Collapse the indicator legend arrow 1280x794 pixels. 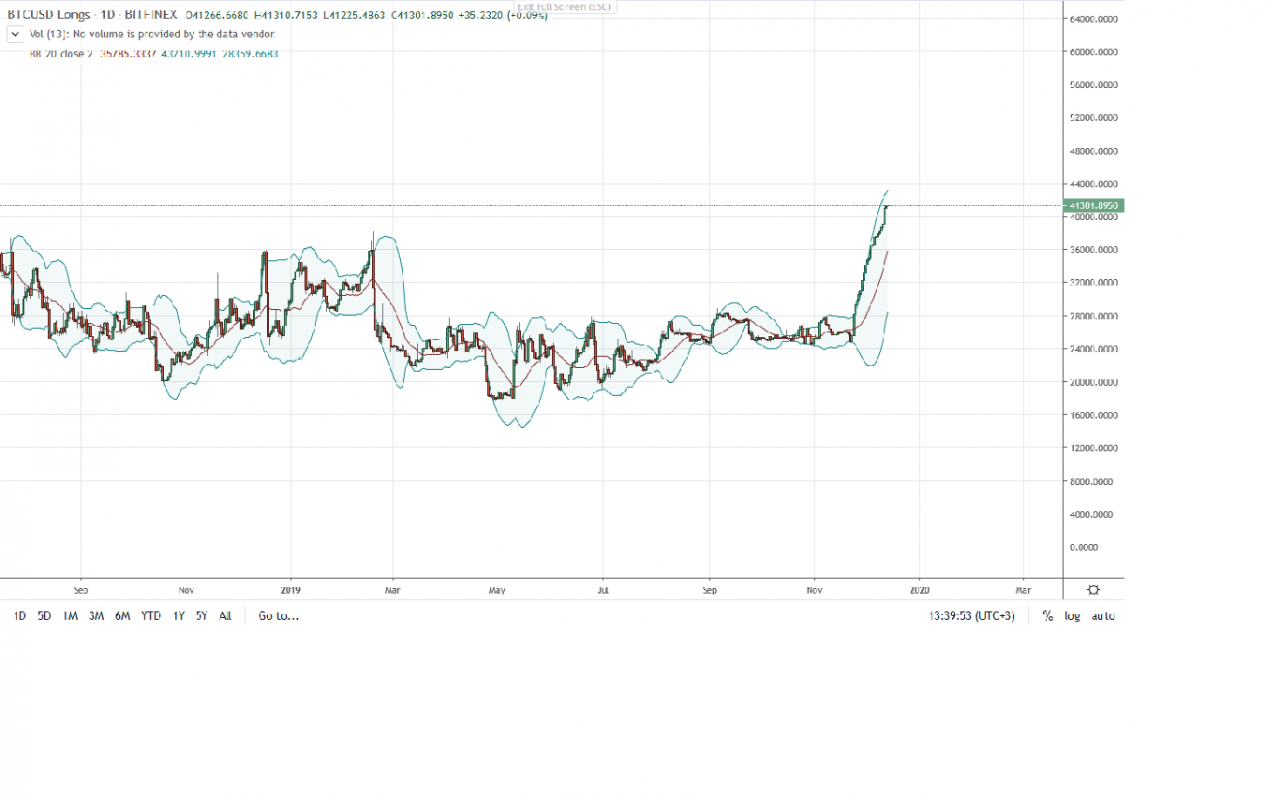click(x=16, y=34)
